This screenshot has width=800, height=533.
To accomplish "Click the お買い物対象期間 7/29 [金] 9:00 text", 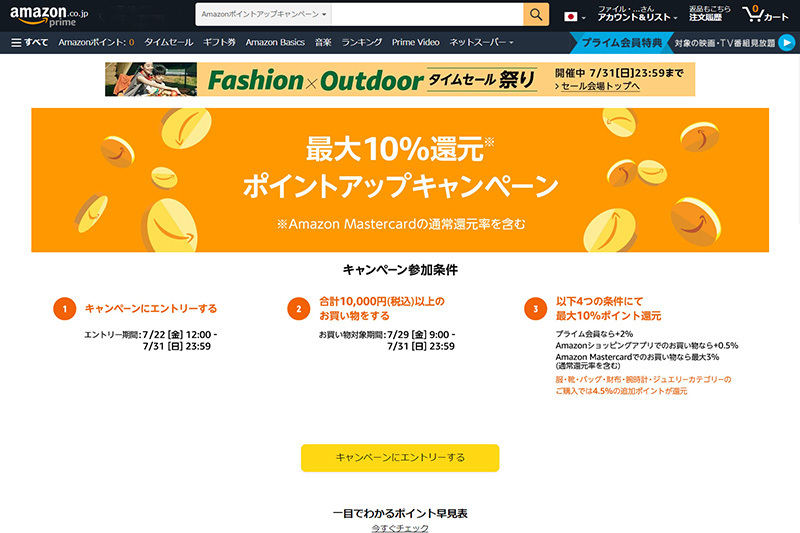I will 387,335.
